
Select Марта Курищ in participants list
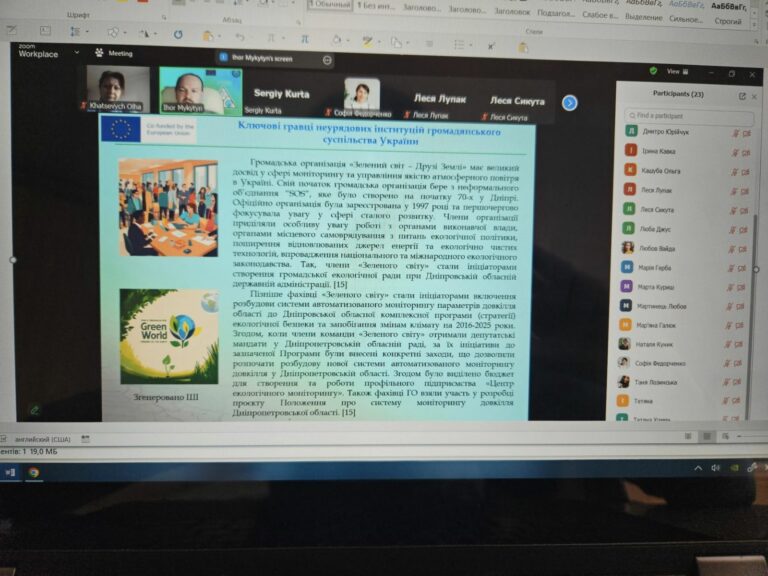[684, 287]
